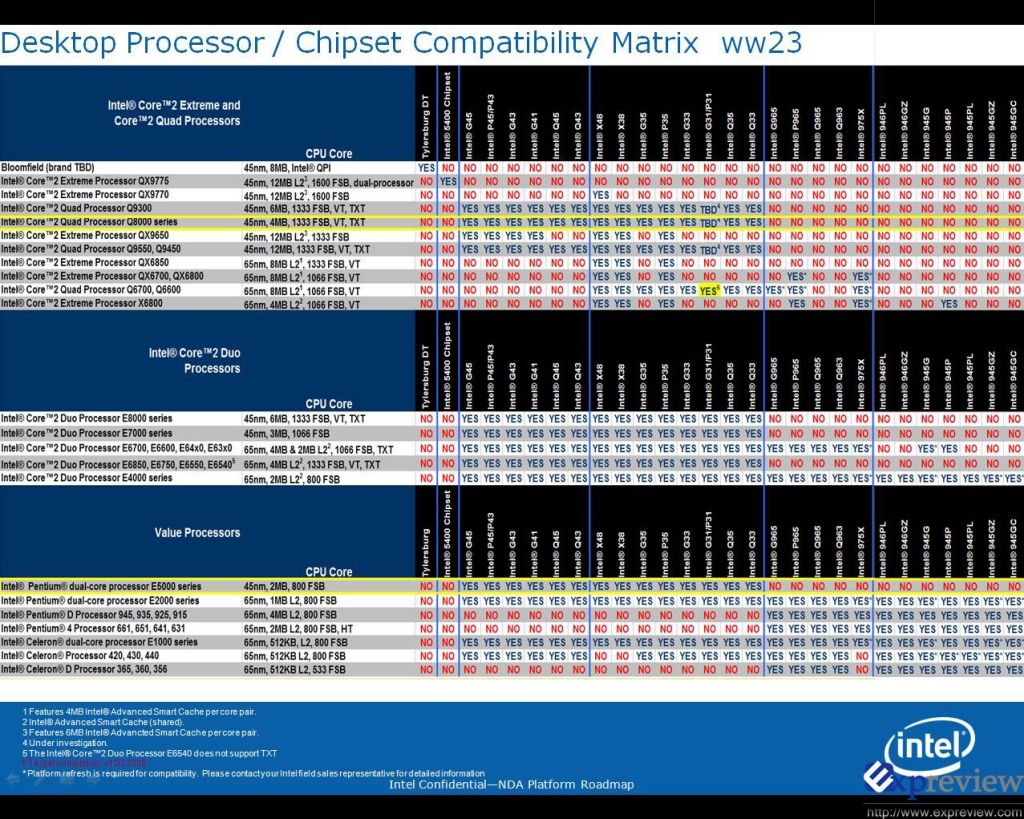The image size is (1024, 819).
Task: Select footnote 3 'Features 6MB Intel Advanced Smart Cache'
Action: coord(140,733)
